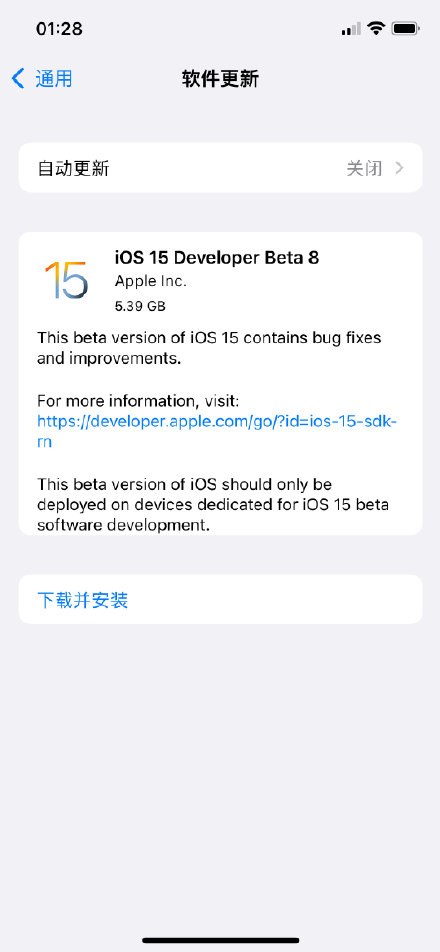Image resolution: width=440 pixels, height=952 pixels.
Task: Open the developer.apple.com release notes link
Action: click(217, 431)
